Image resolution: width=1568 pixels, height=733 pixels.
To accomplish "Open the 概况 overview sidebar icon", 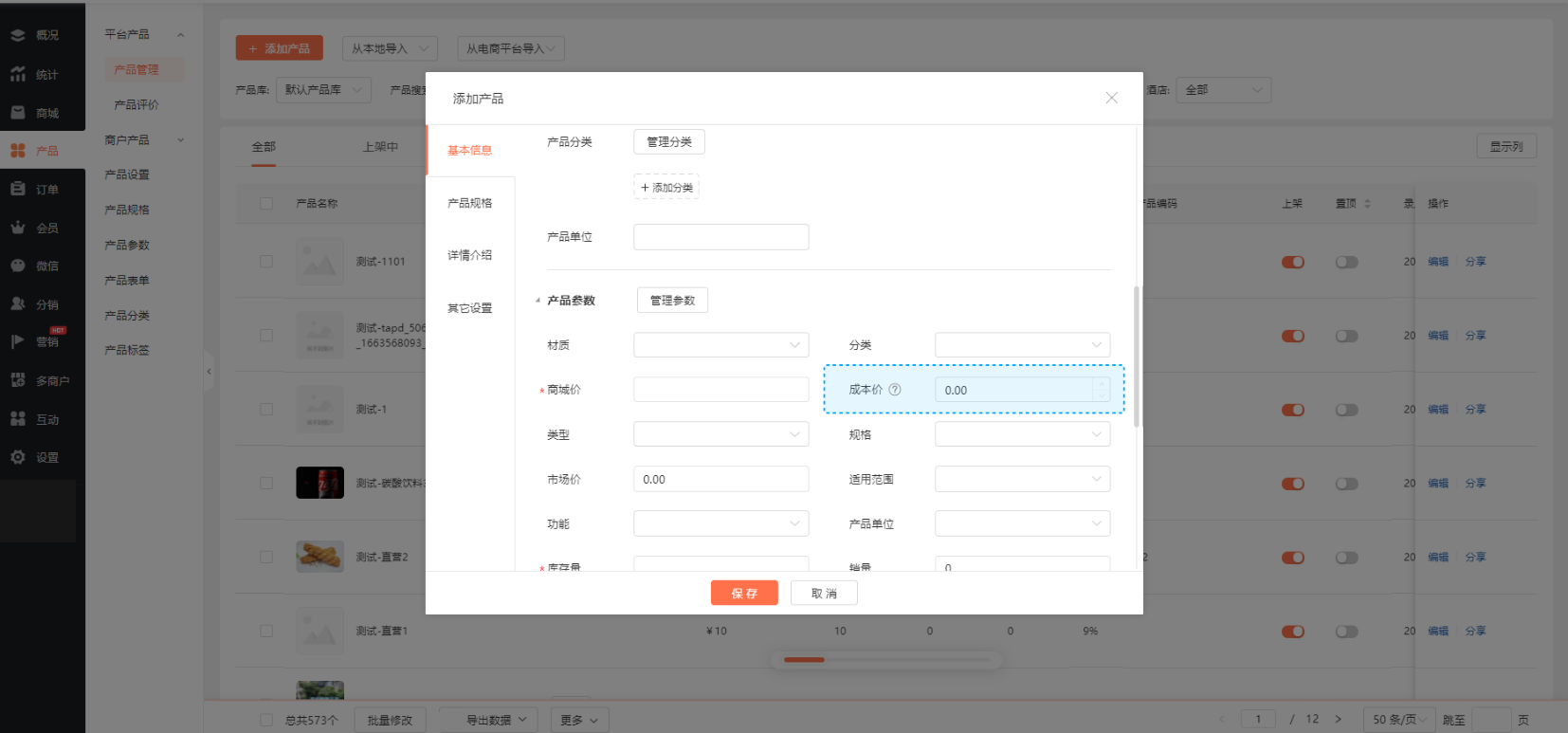I will pyautogui.click(x=18, y=35).
